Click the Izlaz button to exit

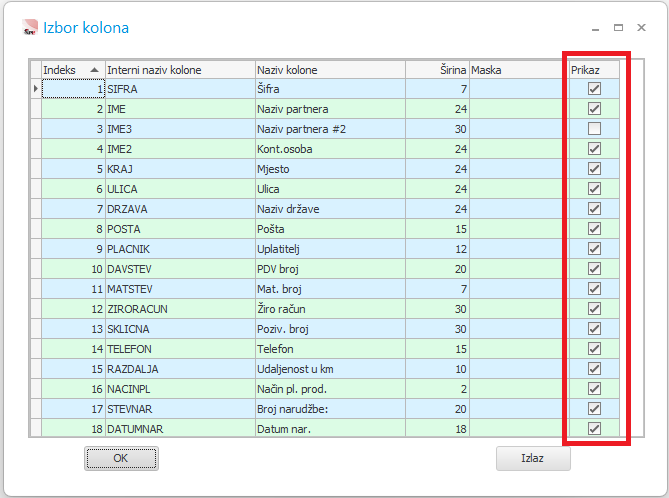point(533,458)
